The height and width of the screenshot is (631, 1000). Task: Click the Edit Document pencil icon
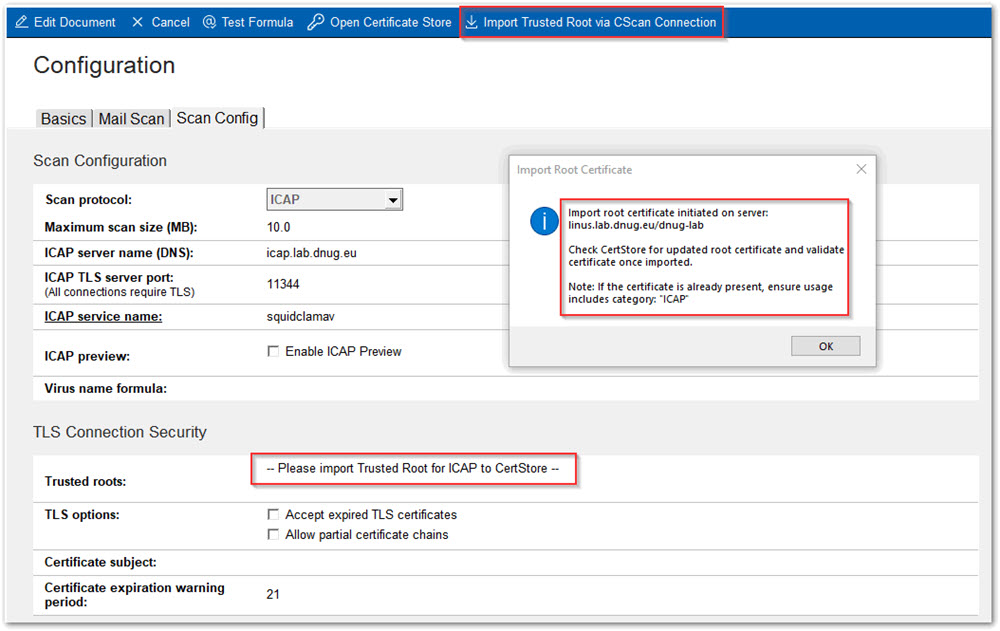point(21,22)
